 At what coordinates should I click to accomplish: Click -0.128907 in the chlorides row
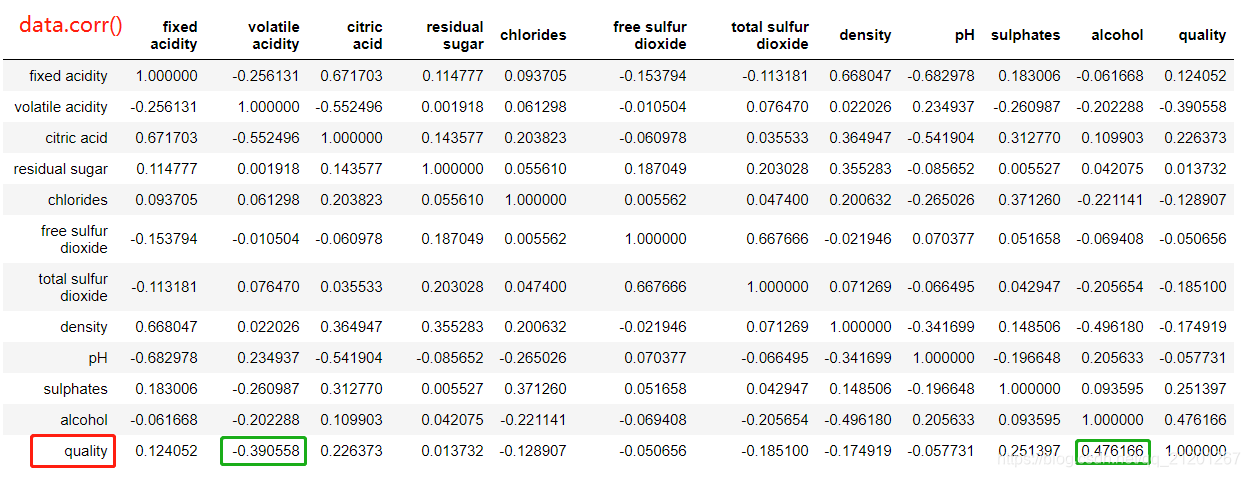[x=1193, y=200]
